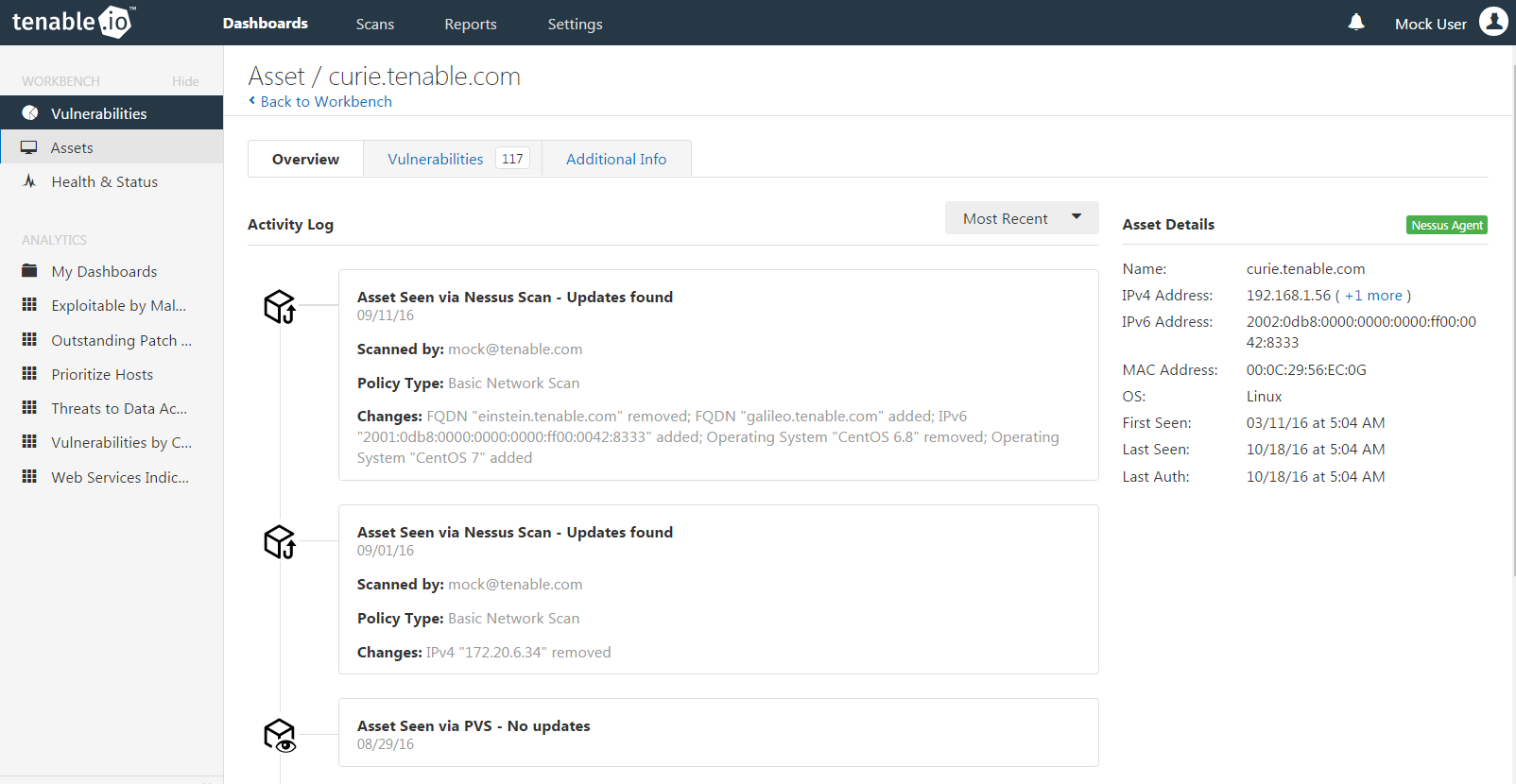Open the Scans menu in top navigation
1516x784 pixels.
pos(375,24)
